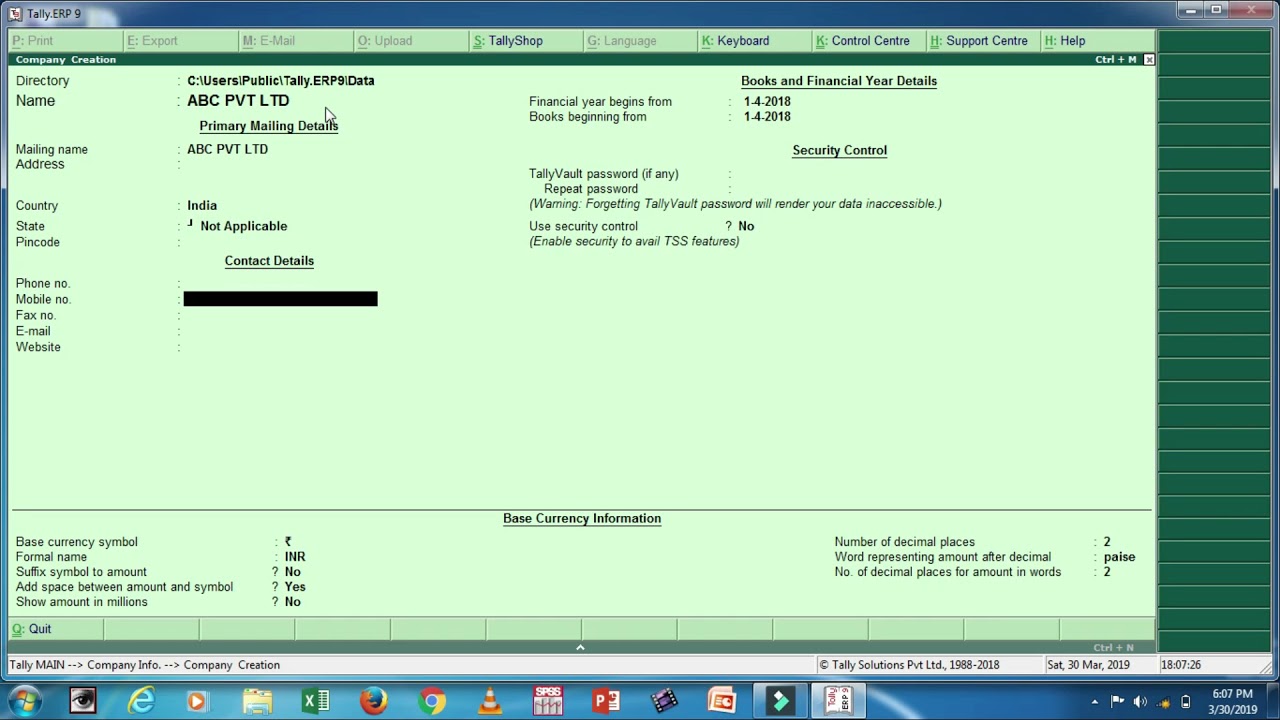Image resolution: width=1280 pixels, height=720 pixels.
Task: Open Firefox from the taskbar
Action: [373, 701]
